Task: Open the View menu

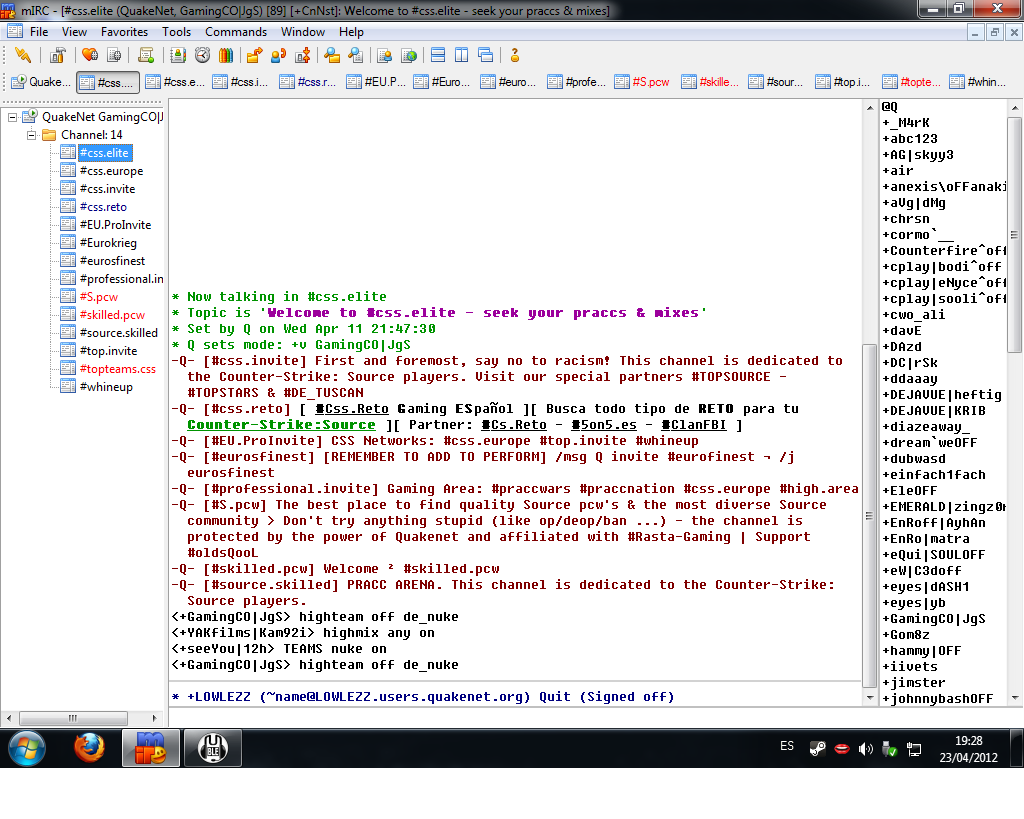Action: (74, 31)
